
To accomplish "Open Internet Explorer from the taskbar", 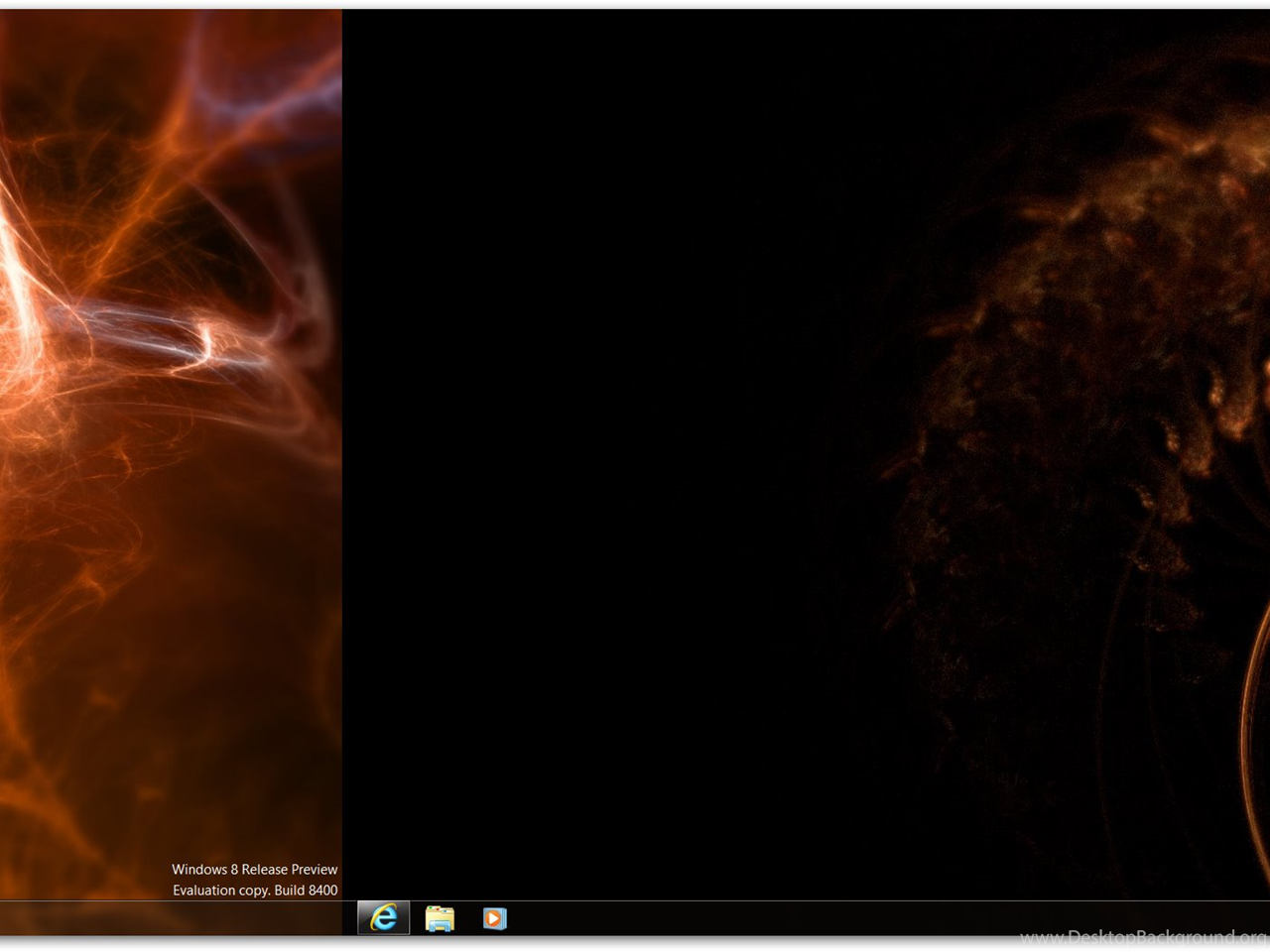I will (383, 918).
